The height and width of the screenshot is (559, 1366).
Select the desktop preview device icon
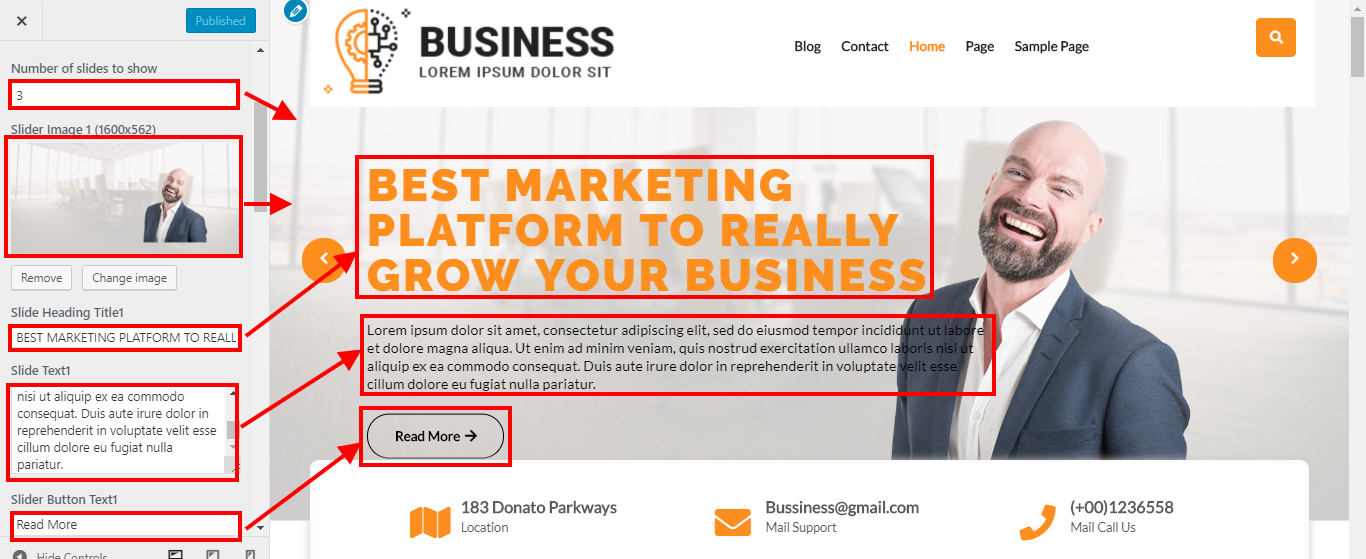pyautogui.click(x=176, y=554)
